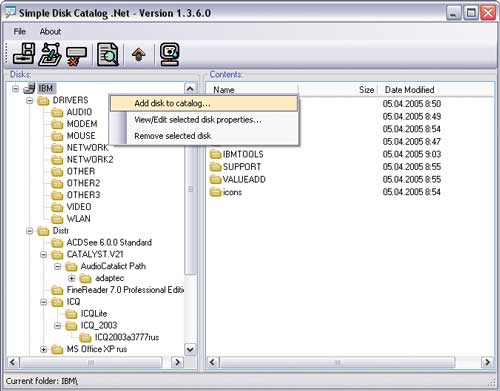
Task: Collapse the Distr folder node
Action: pyautogui.click(x=29, y=231)
